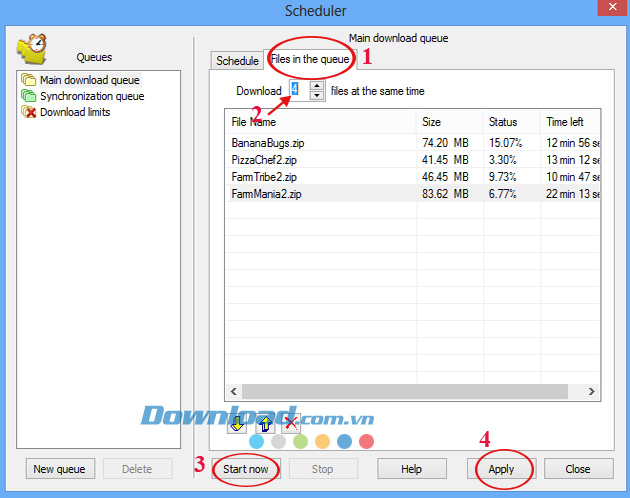The height and width of the screenshot is (498, 630).
Task: Click the Close button at bottom
Action: click(x=579, y=469)
